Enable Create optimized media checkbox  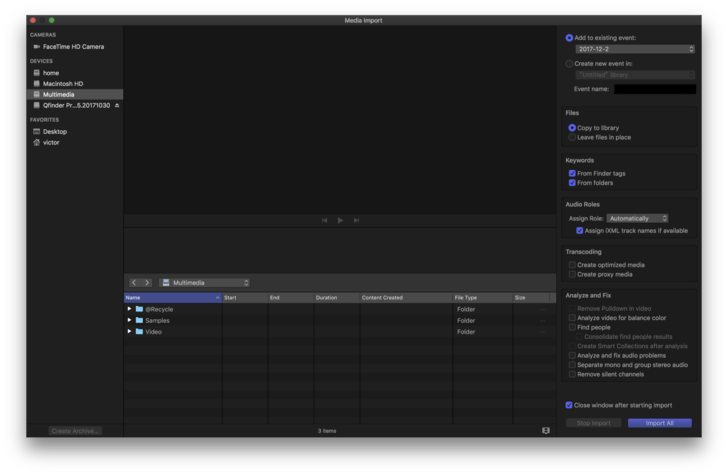pyautogui.click(x=572, y=265)
